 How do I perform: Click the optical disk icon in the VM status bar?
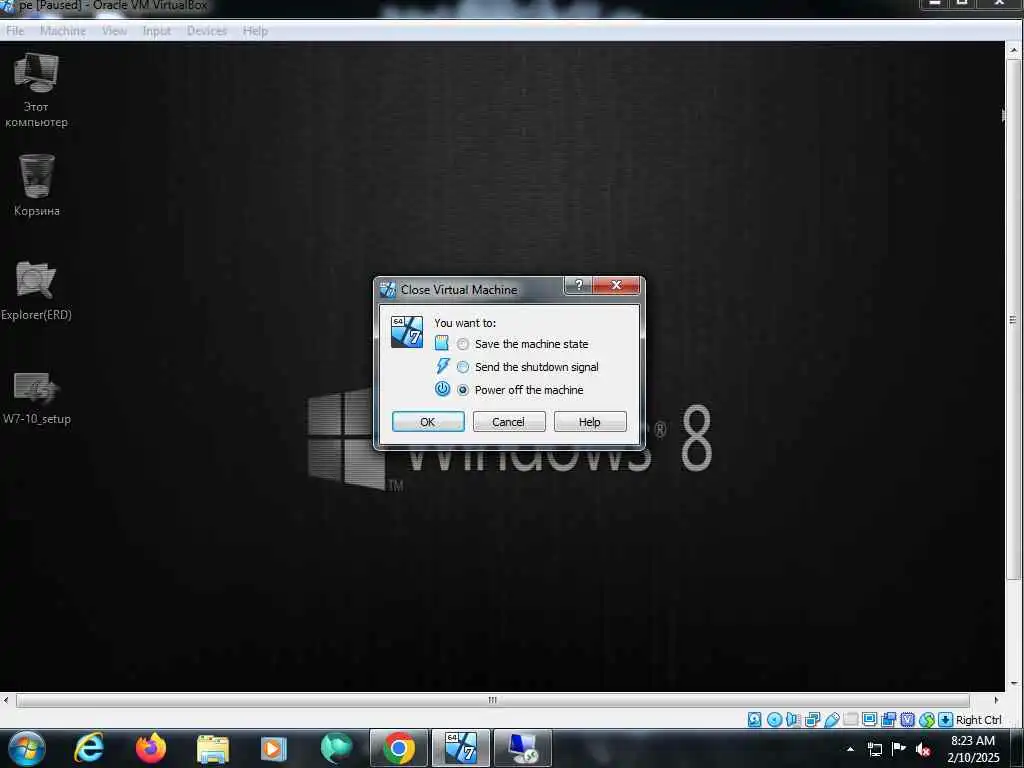click(x=775, y=720)
